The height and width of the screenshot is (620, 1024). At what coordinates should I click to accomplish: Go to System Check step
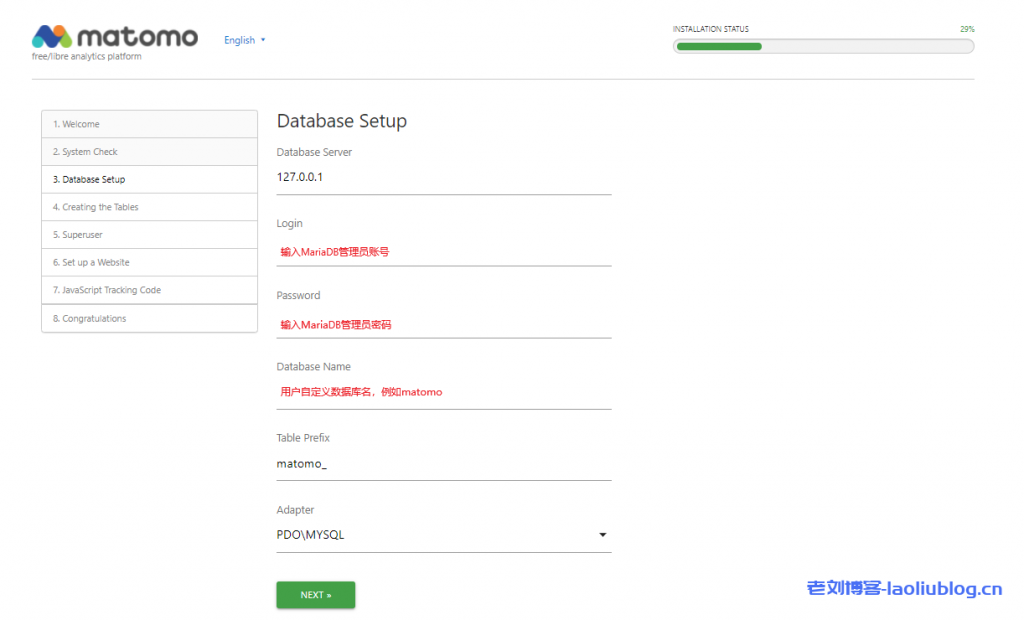tap(149, 152)
